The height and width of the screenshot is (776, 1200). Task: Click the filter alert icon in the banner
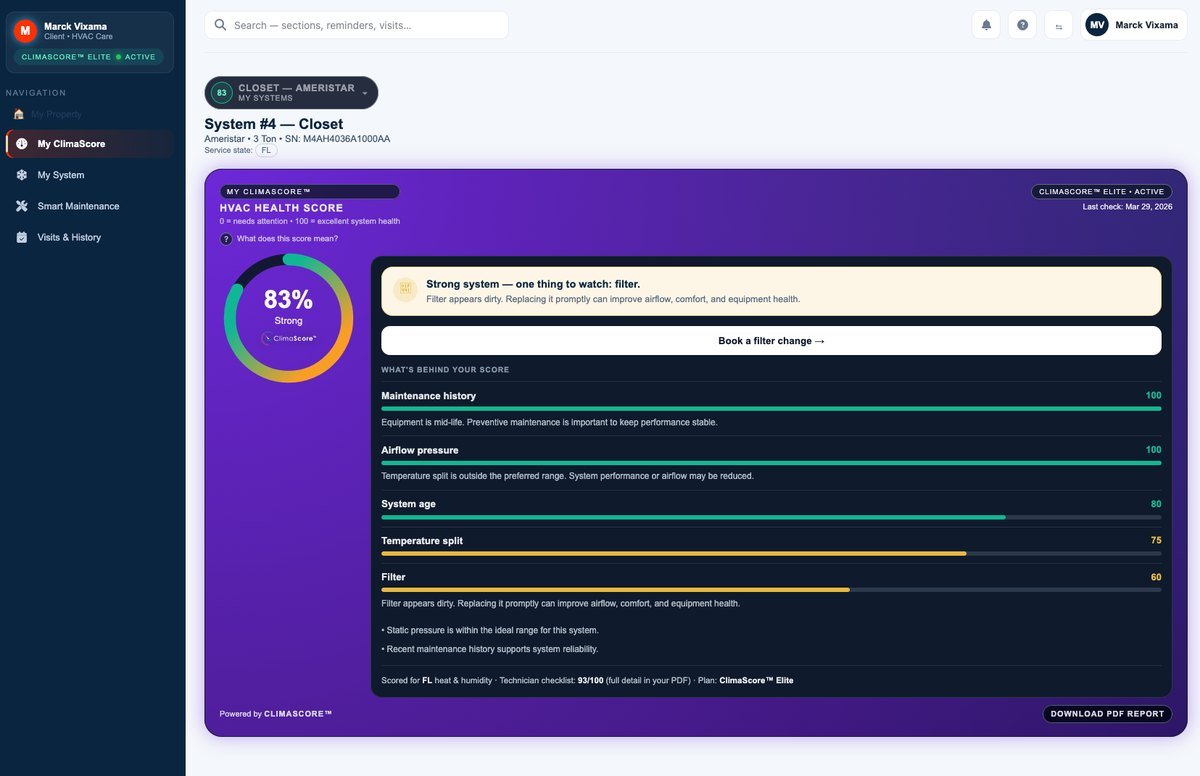click(x=405, y=290)
